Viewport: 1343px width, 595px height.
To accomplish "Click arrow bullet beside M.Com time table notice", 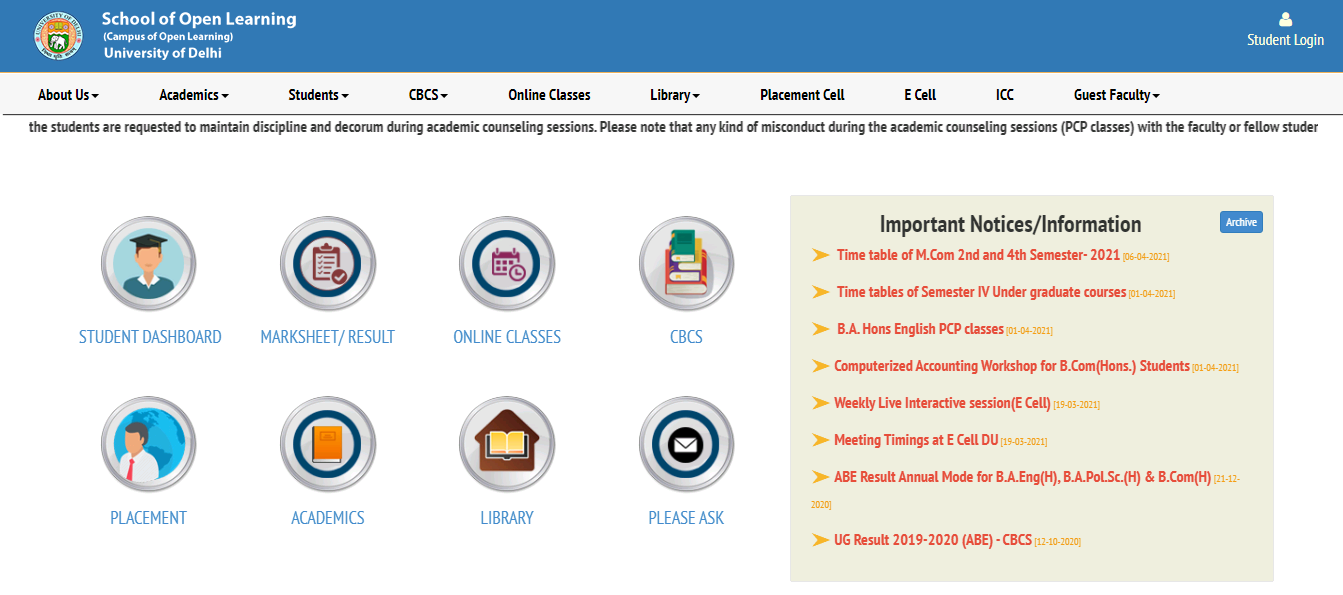I will coord(821,255).
